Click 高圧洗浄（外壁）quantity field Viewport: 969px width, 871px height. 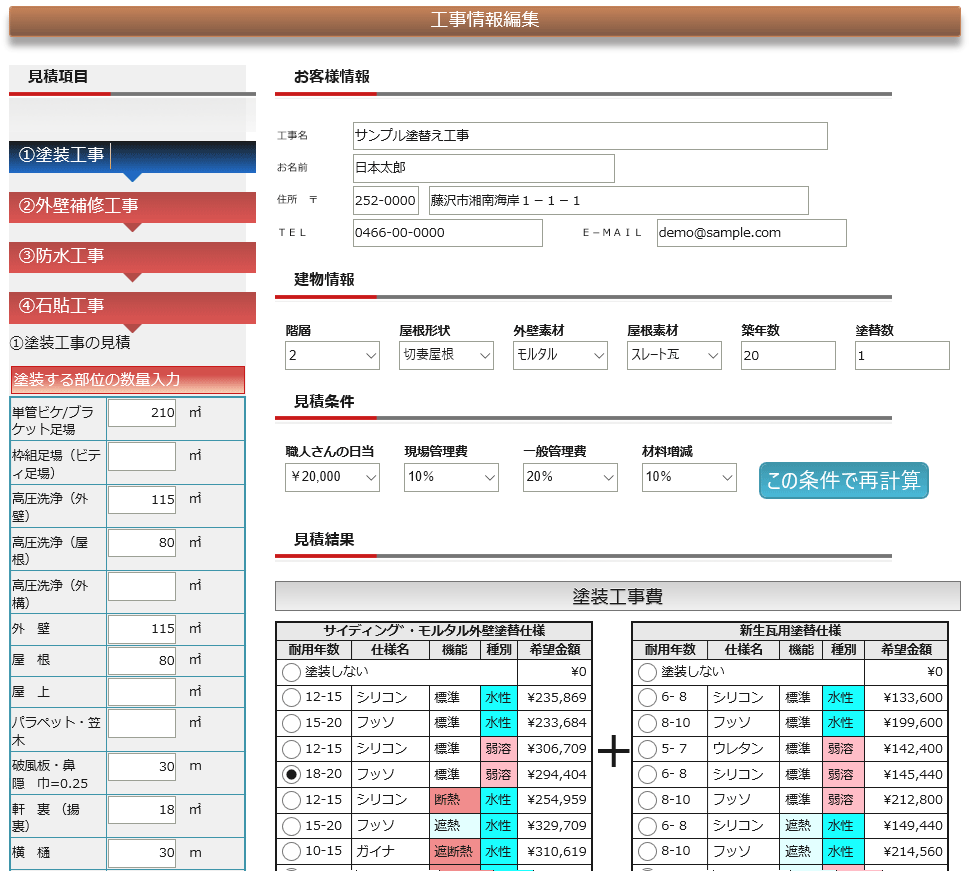pos(142,499)
